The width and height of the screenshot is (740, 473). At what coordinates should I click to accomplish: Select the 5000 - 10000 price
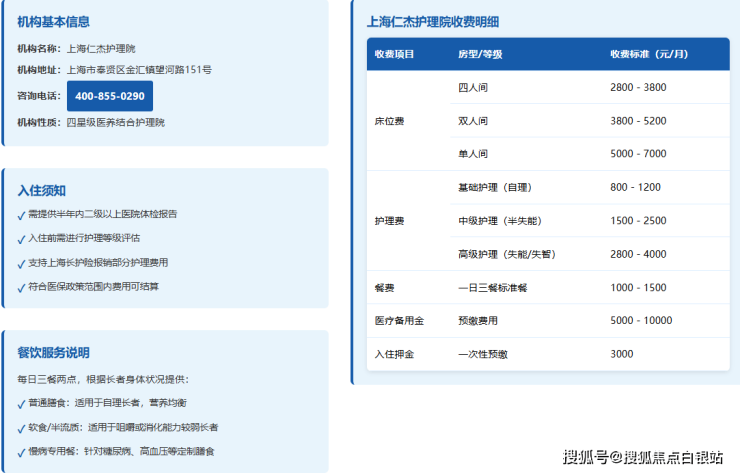(641, 321)
